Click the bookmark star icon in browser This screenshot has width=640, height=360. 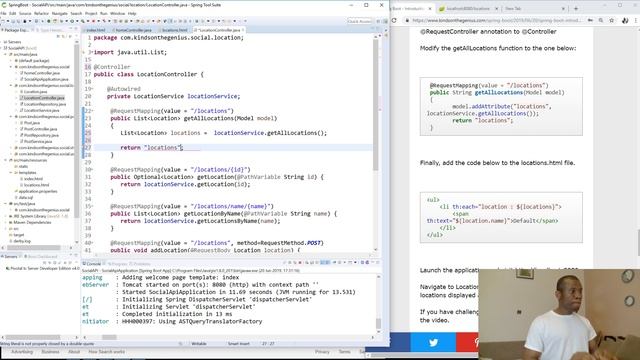click(611, 20)
